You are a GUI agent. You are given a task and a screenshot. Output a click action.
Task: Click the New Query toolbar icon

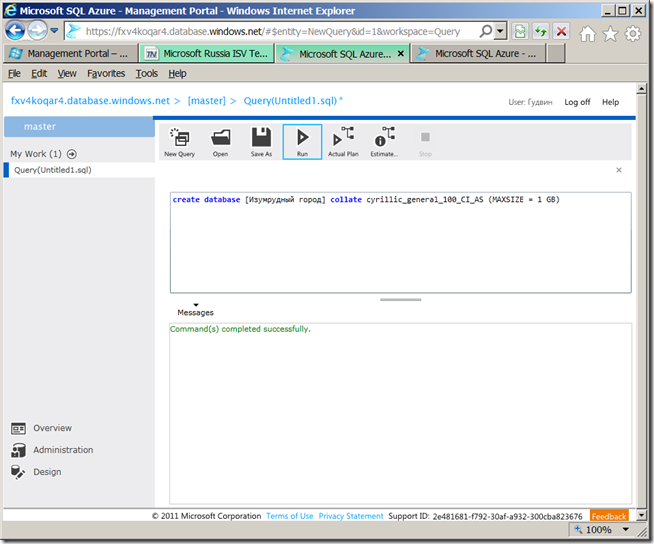(x=179, y=142)
